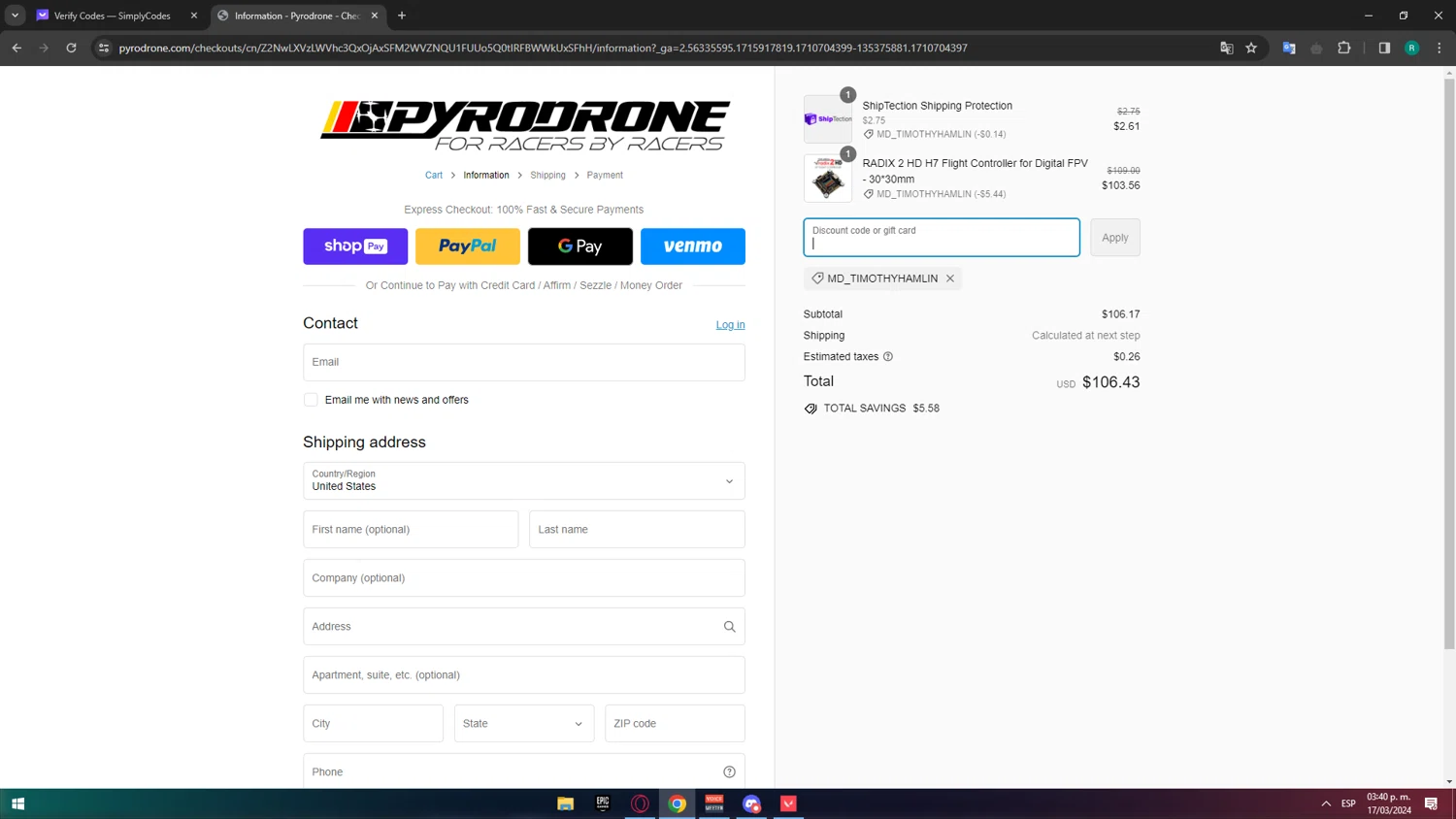This screenshot has height=819, width=1456.
Task: Click Chrome icon in taskbar
Action: (x=678, y=803)
